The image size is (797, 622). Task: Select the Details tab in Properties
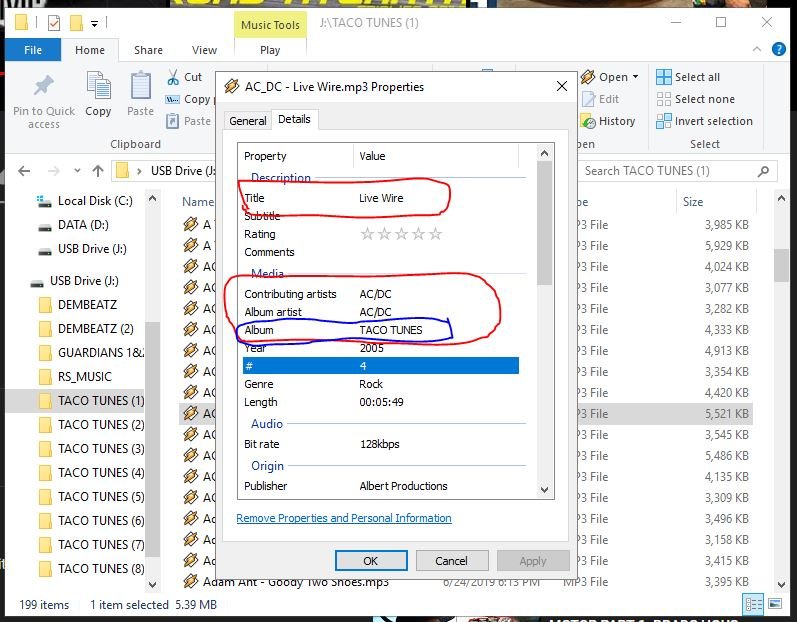coord(294,119)
